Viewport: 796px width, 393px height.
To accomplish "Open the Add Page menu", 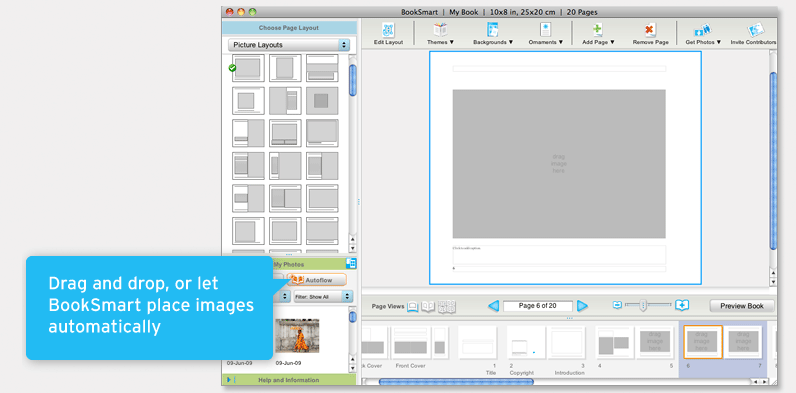I will [x=598, y=34].
